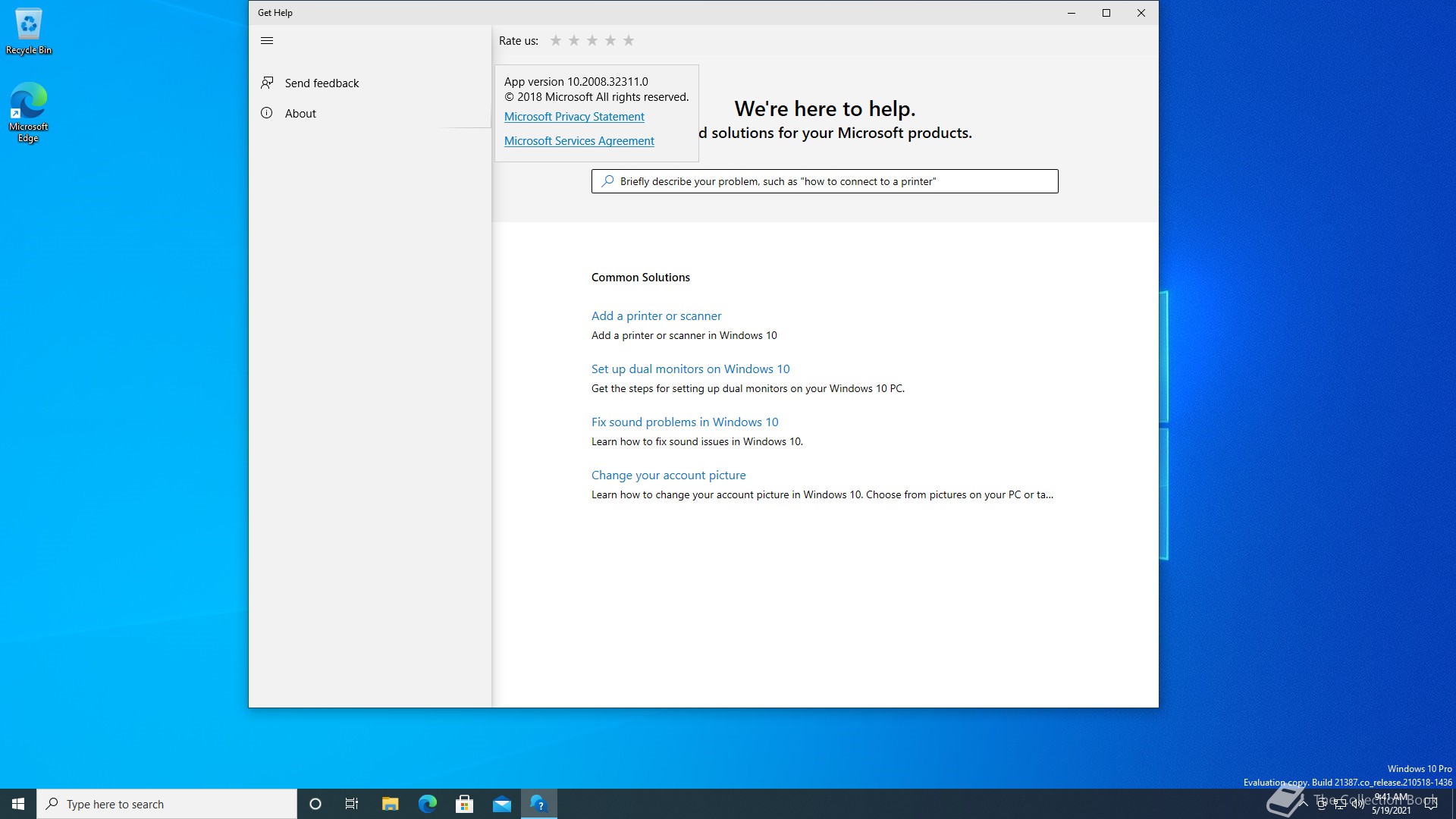The height and width of the screenshot is (819, 1456).
Task: Open Recycle Bin on the desktop
Action: (x=29, y=32)
